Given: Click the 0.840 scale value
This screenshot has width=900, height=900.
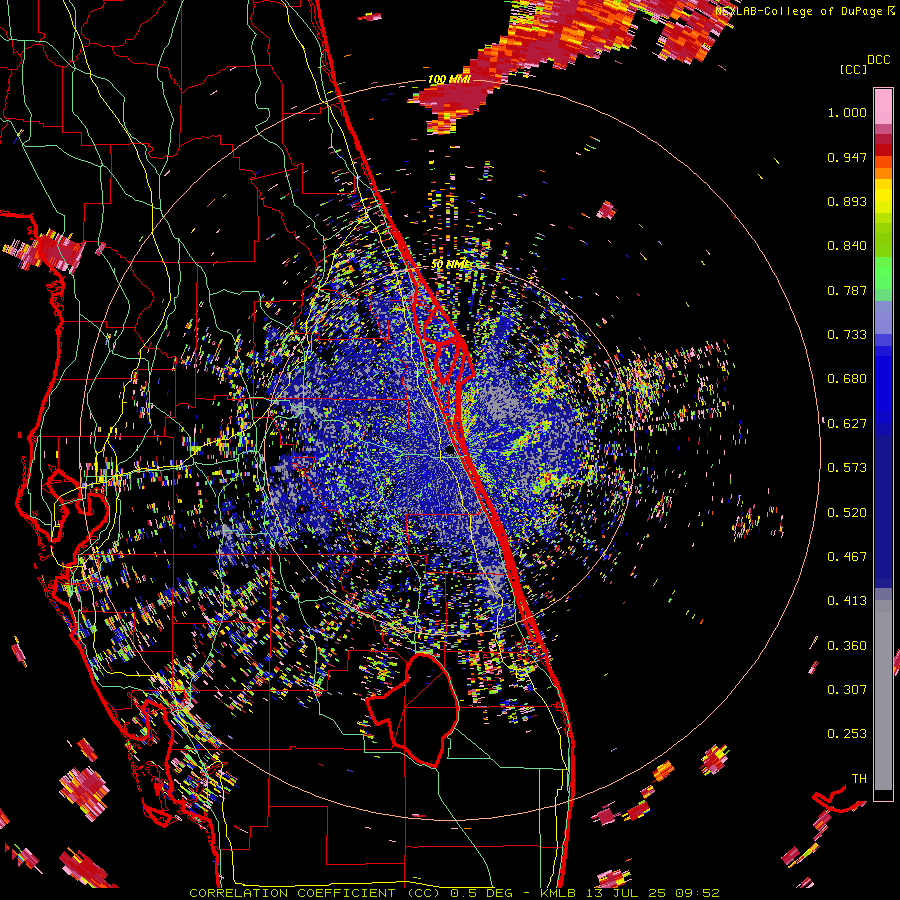Looking at the screenshot, I should click(847, 246).
